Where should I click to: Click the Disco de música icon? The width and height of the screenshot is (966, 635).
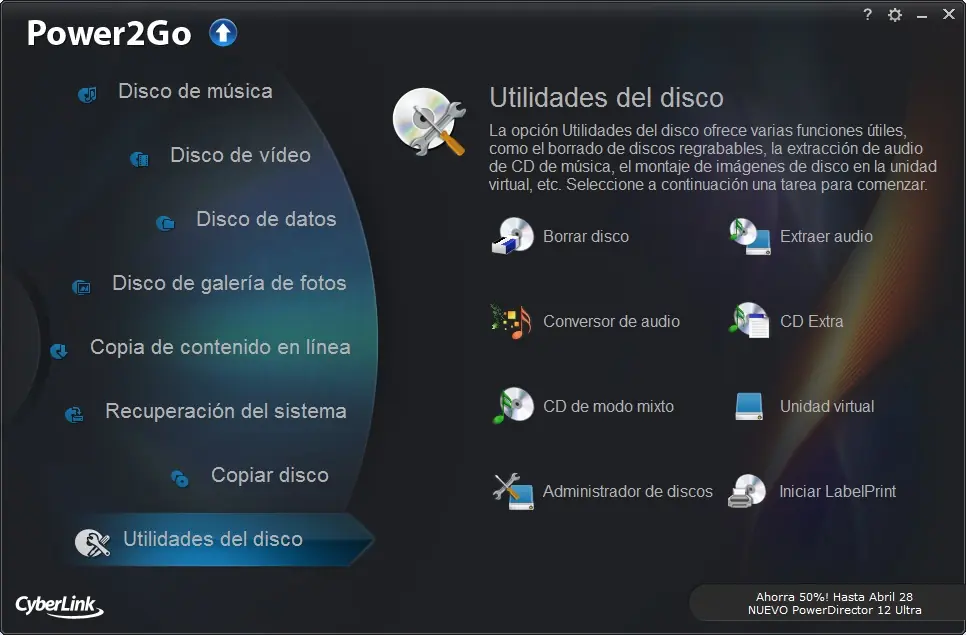coord(87,94)
